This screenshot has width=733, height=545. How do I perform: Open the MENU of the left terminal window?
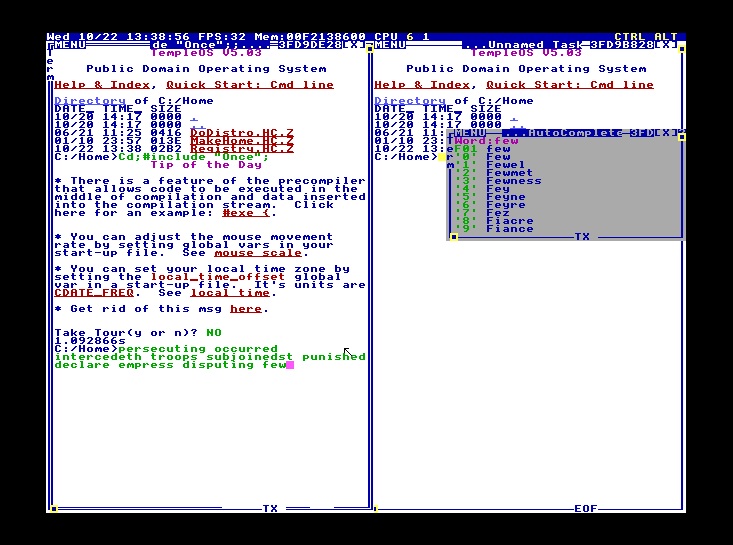[71, 45]
